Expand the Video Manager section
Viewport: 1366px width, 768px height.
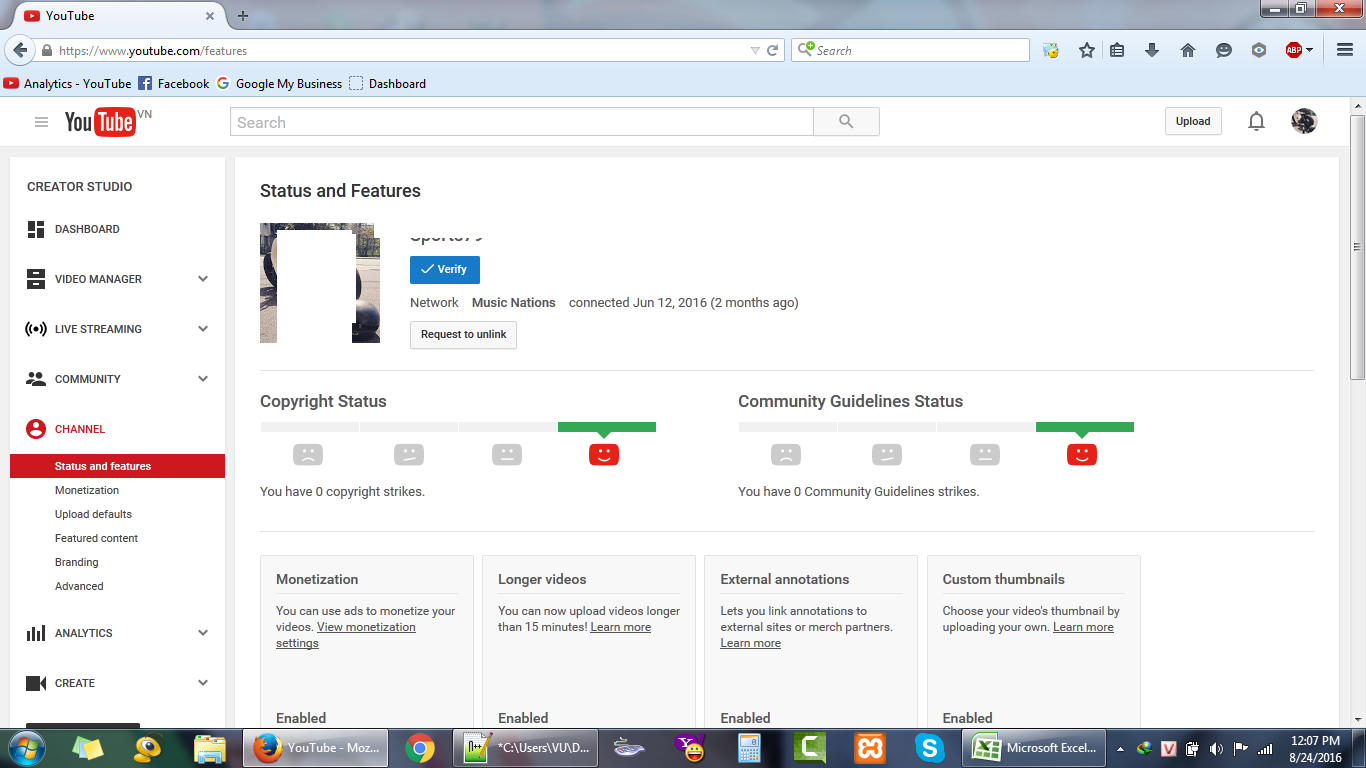point(203,279)
